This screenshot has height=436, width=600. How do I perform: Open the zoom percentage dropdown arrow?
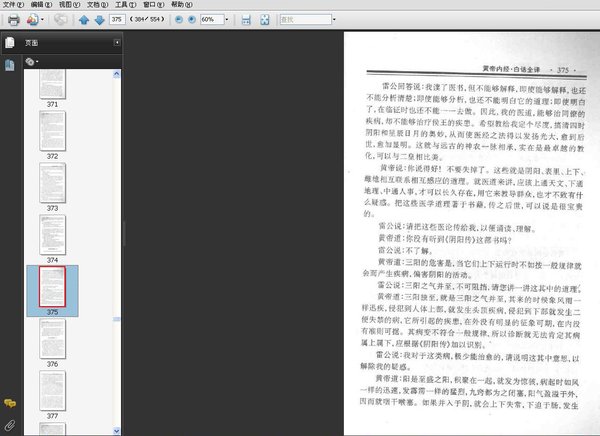227,19
